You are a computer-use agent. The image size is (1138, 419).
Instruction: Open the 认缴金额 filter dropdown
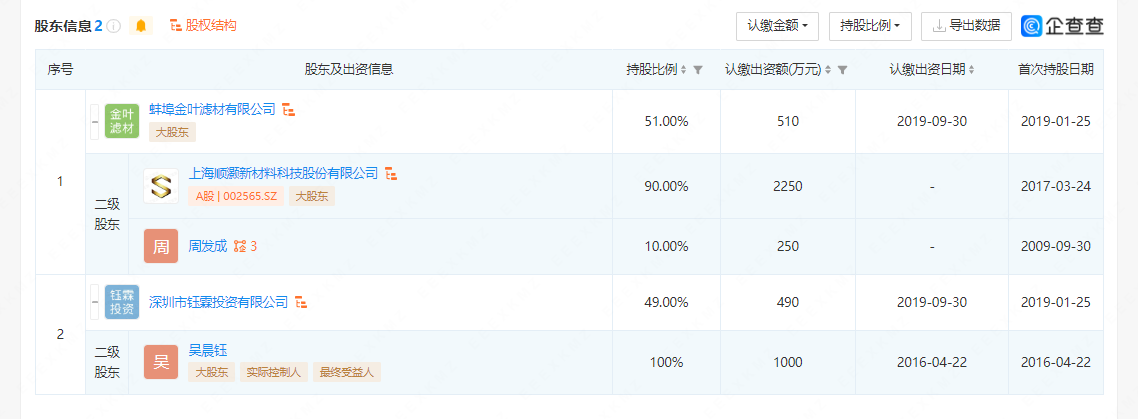[777, 26]
